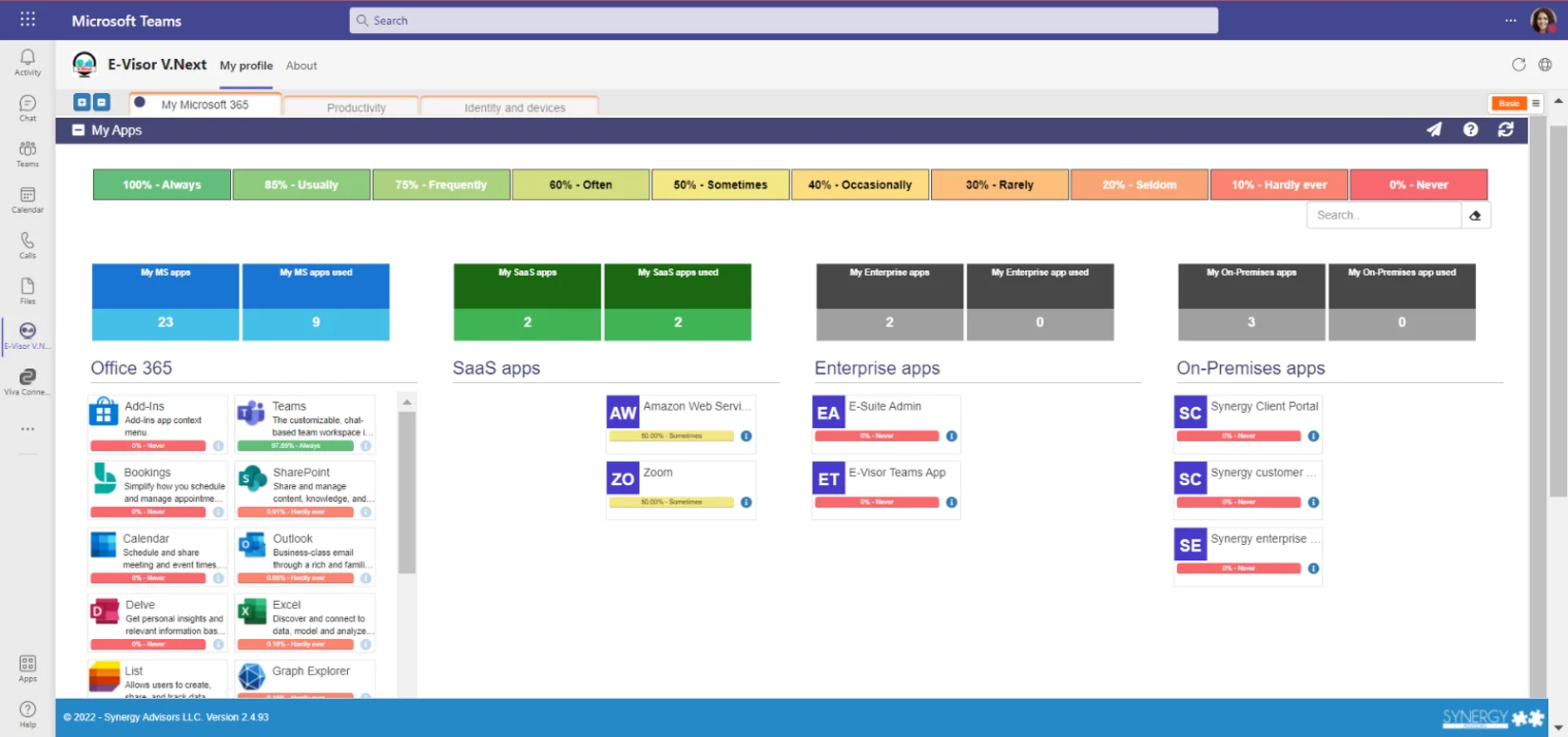Click the Office 365 app list scrollbar
This screenshot has height=737, width=1568.
click(x=407, y=493)
